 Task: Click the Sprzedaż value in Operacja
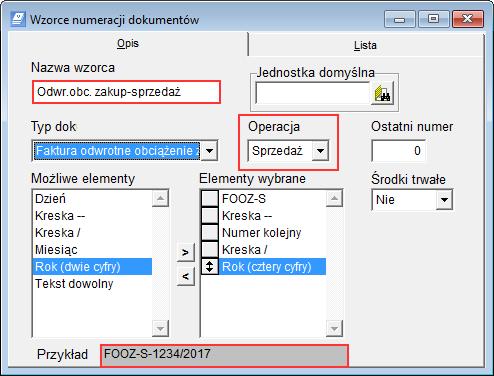pos(277,151)
